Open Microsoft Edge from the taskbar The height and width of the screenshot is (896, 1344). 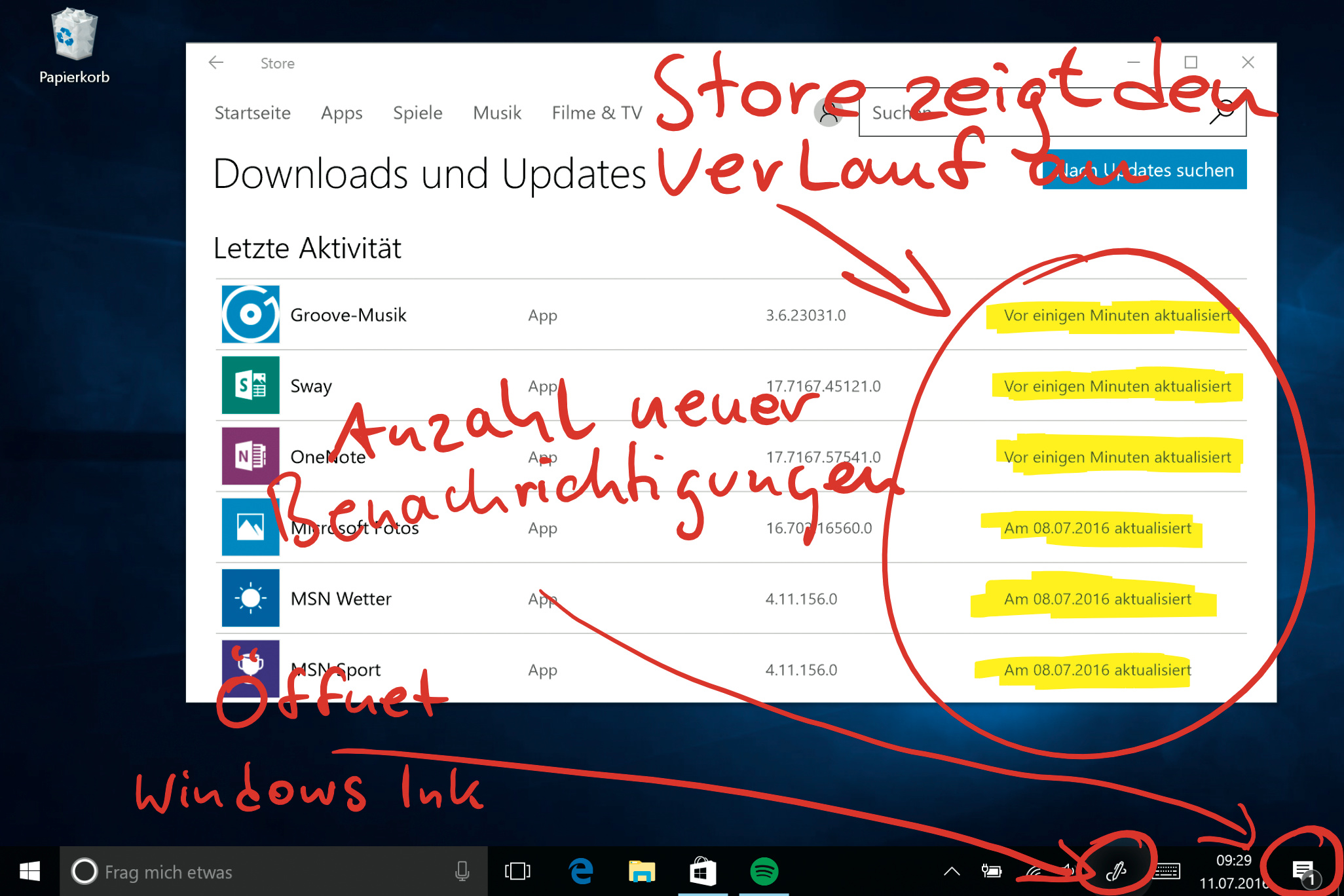(x=581, y=871)
